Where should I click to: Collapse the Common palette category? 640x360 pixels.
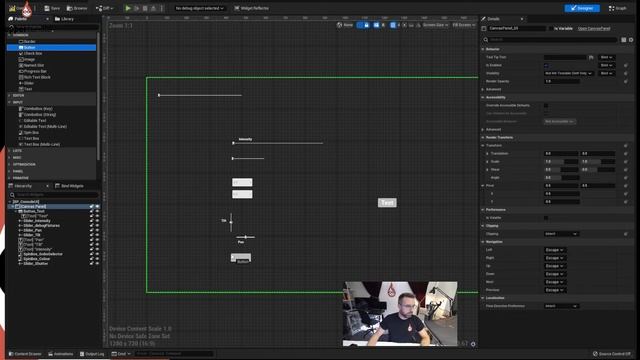click(x=9, y=35)
